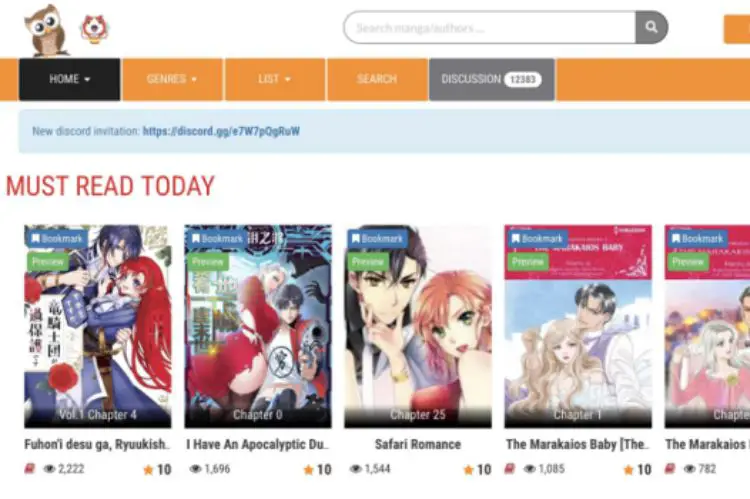Click the red book icon under Marakaios Baby
This screenshot has height=499, width=750.
point(510,468)
